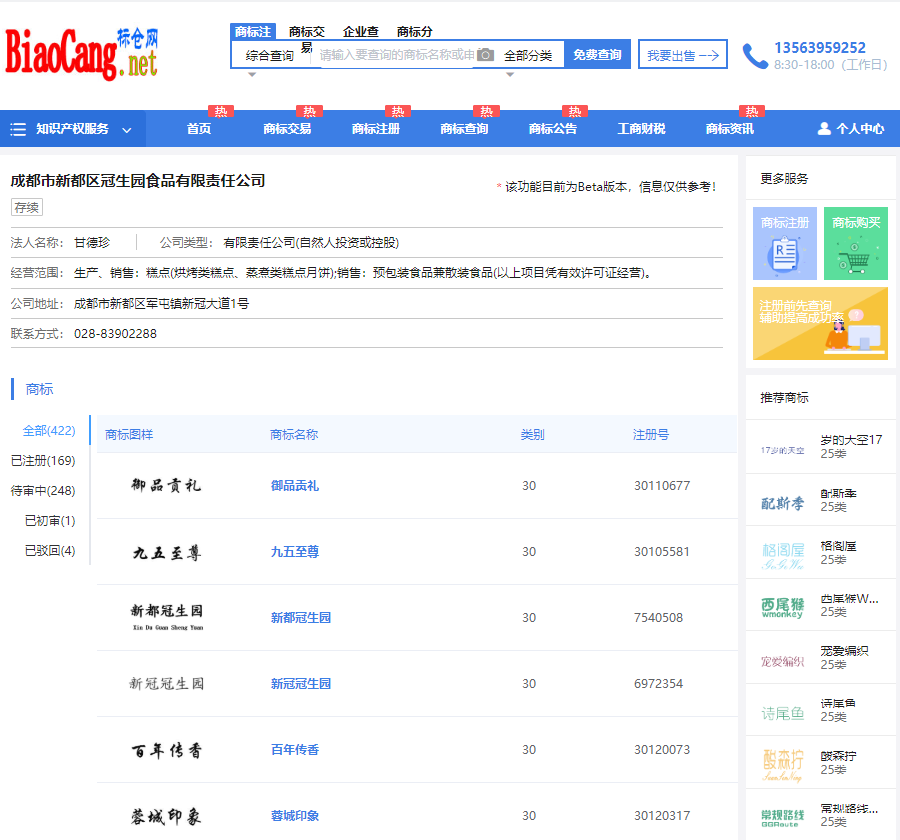Click the BiaoCang.net logo

82,54
